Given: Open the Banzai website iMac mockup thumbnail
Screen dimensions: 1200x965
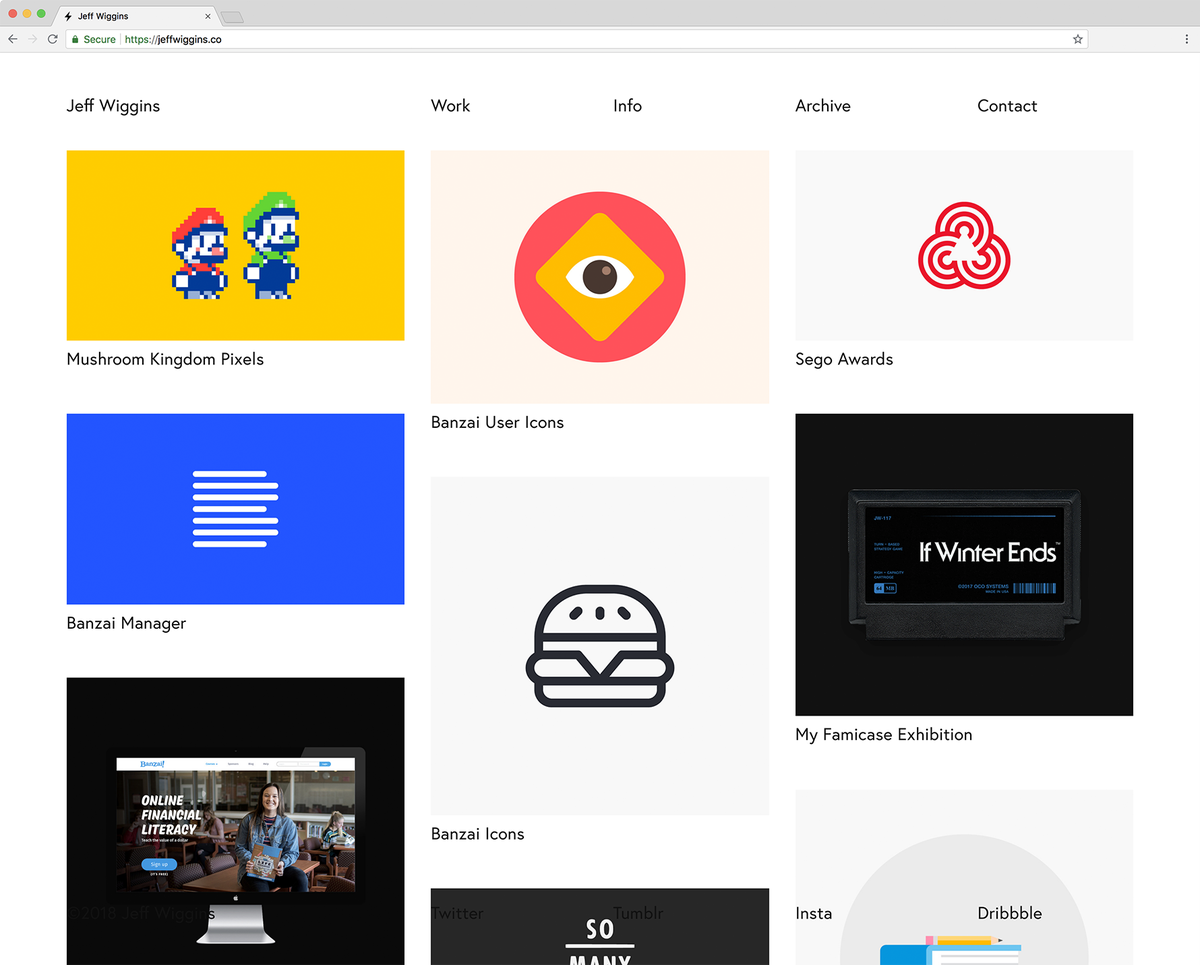Looking at the screenshot, I should coord(235,821).
